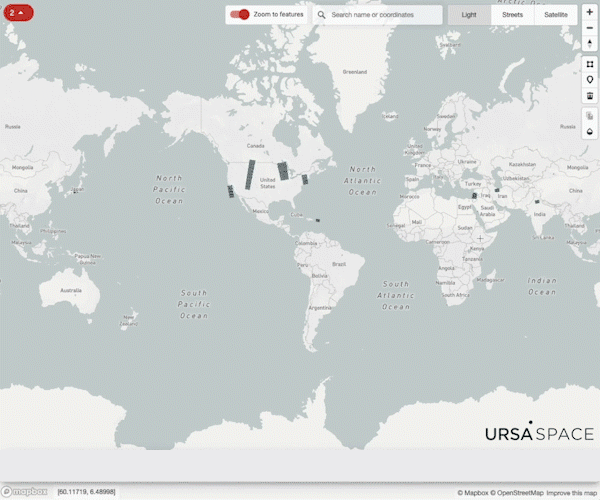This screenshot has height=500, width=600.
Task: Select the footprint between Egypt and Iraq labels
Action: (x=474, y=195)
